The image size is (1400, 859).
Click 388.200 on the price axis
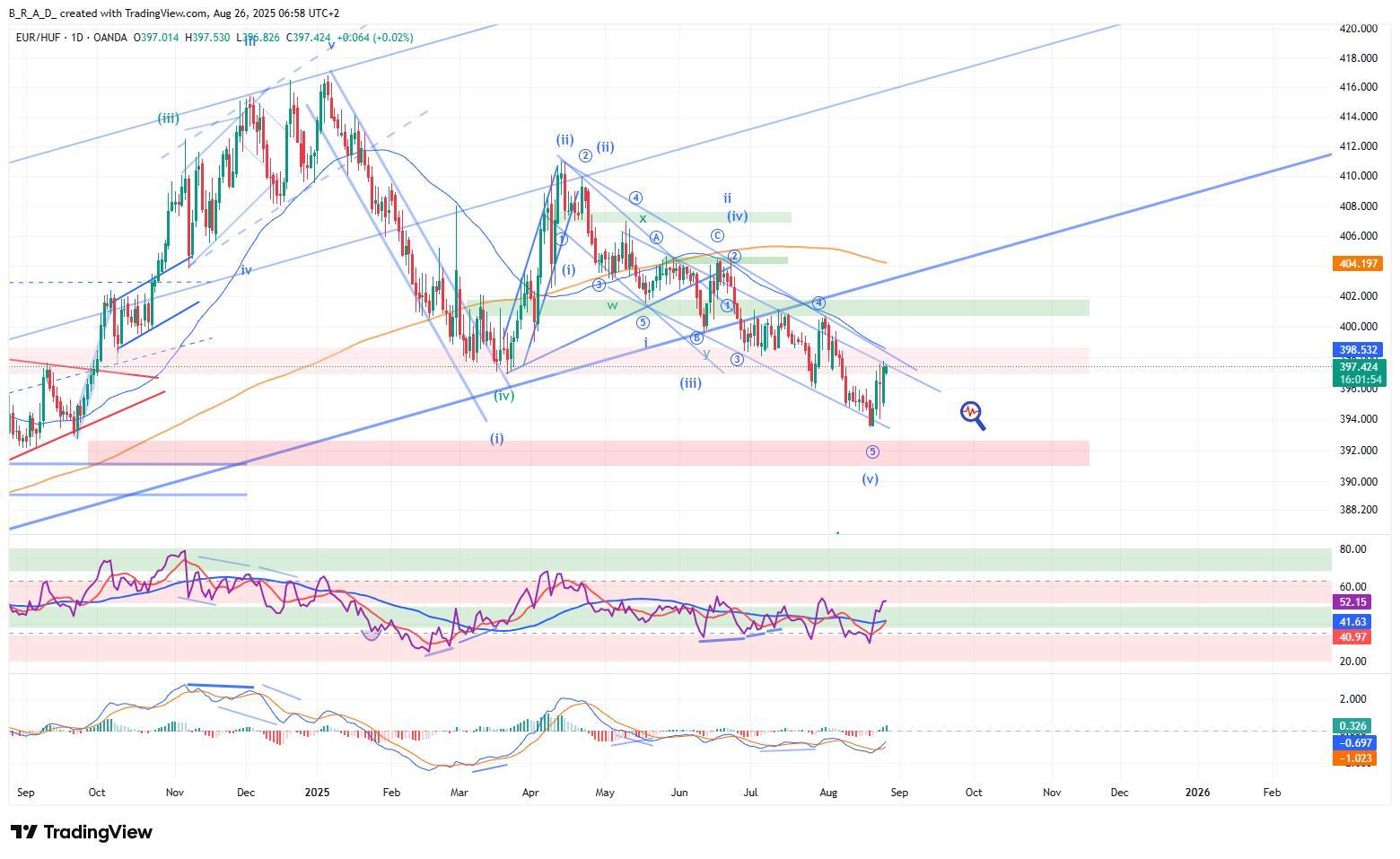pos(1358,510)
